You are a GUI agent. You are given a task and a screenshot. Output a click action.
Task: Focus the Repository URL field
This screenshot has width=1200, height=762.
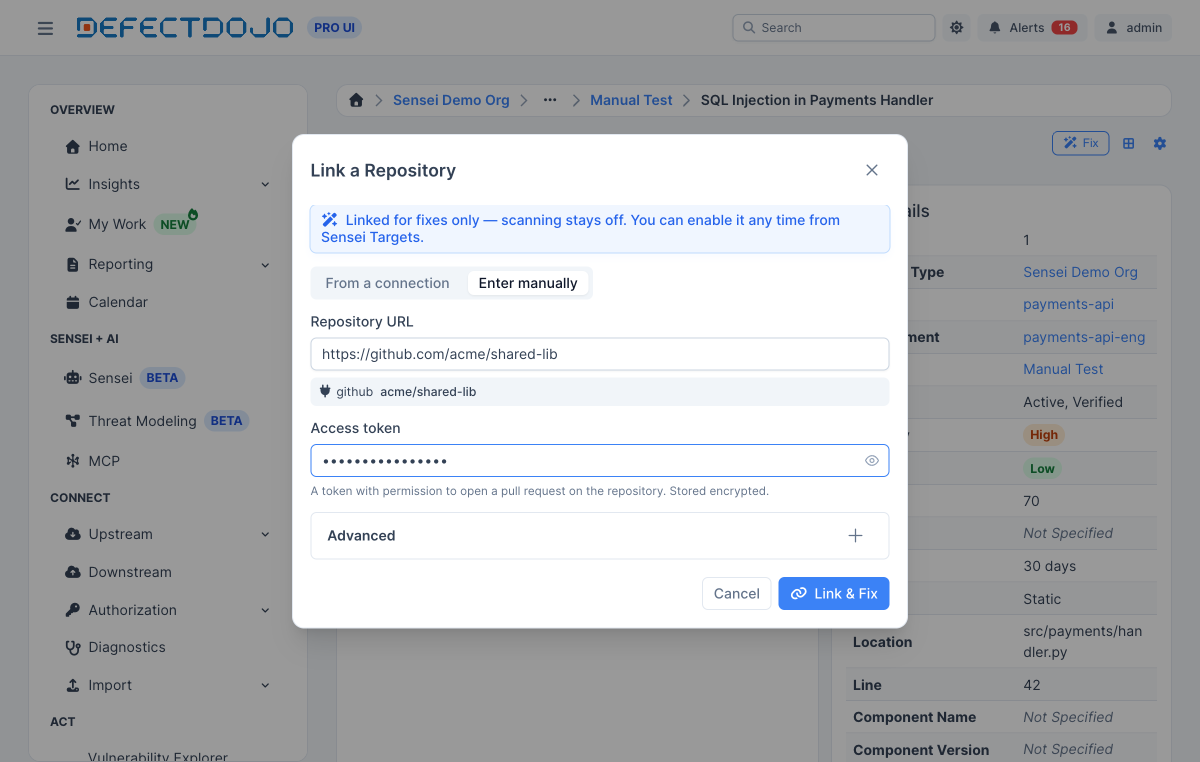tap(600, 354)
